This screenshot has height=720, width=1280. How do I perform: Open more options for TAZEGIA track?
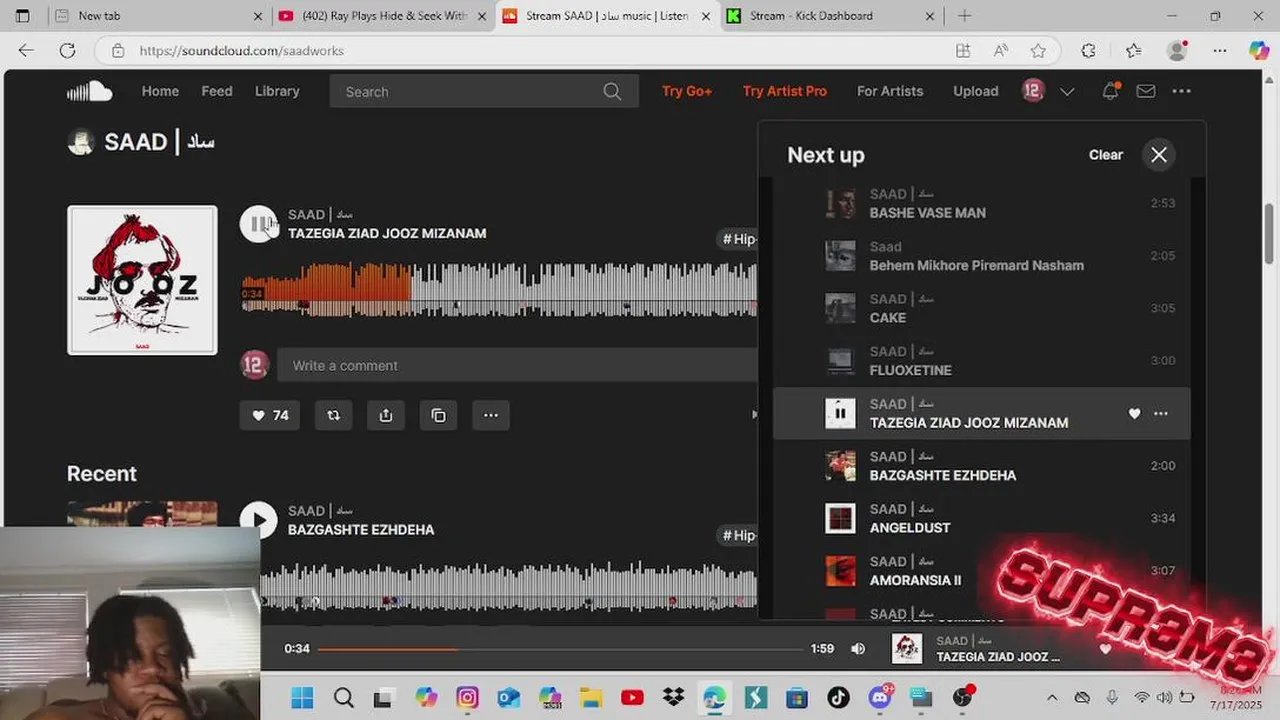pos(491,415)
